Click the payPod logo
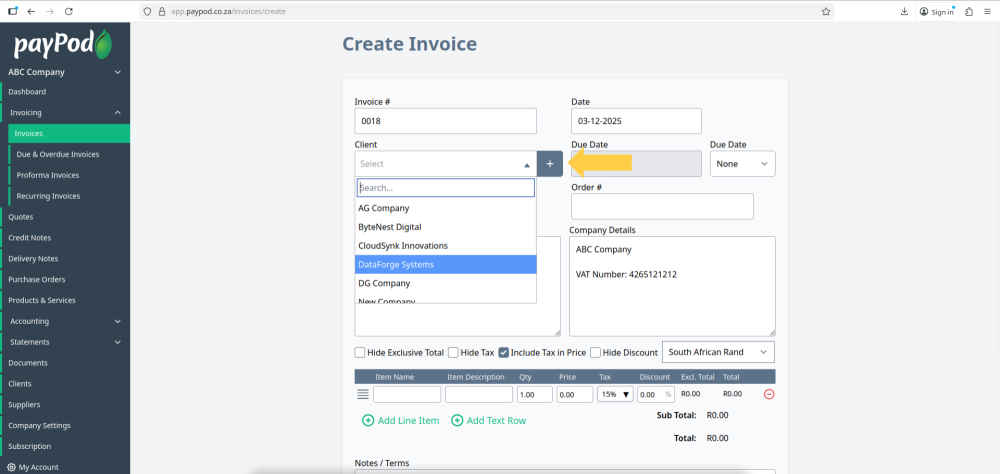This screenshot has width=1000, height=474. click(63, 44)
